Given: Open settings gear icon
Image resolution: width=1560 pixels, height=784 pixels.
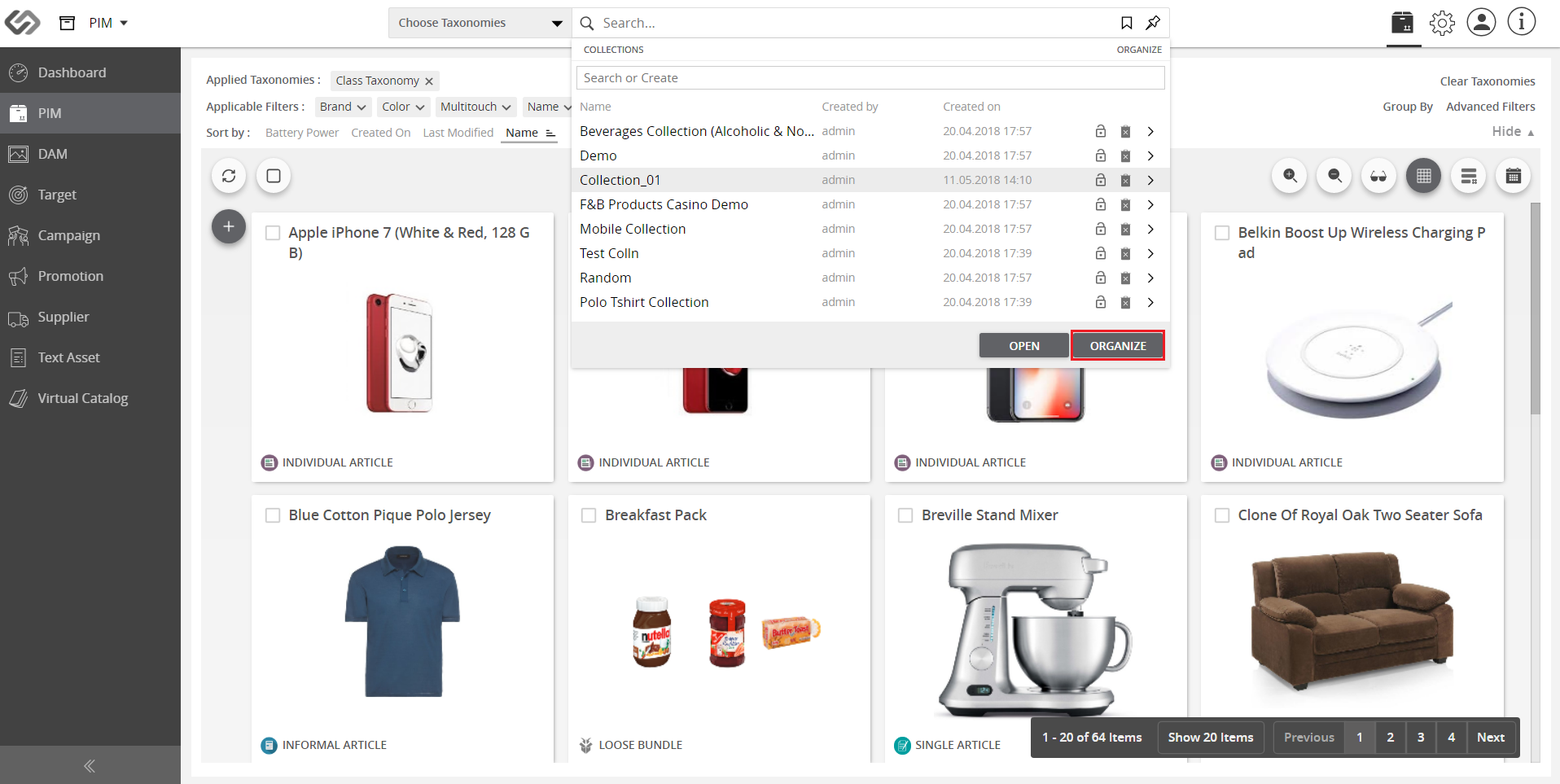Looking at the screenshot, I should tap(1442, 23).
